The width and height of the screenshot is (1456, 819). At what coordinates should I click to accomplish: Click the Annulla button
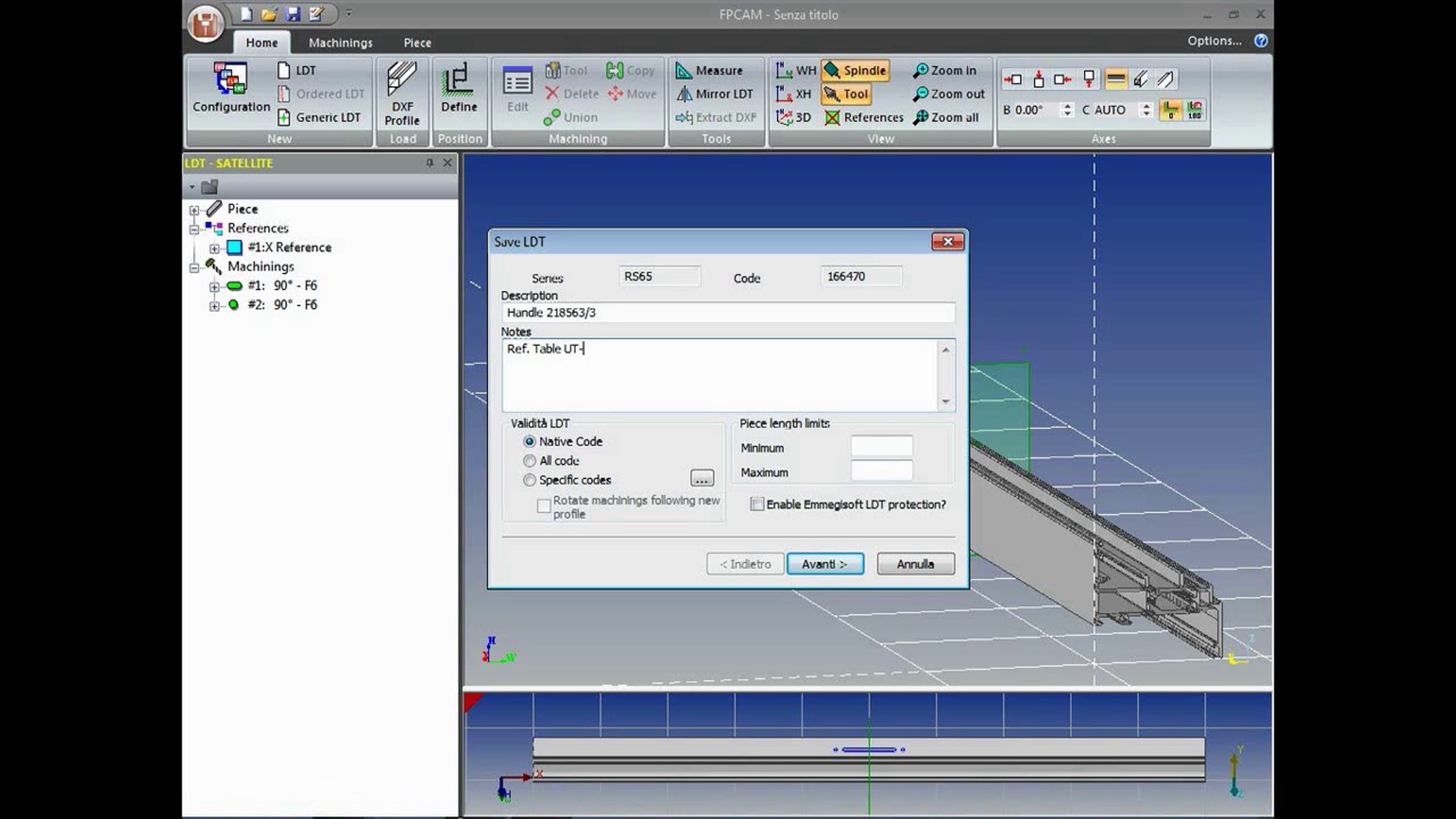[x=915, y=564]
